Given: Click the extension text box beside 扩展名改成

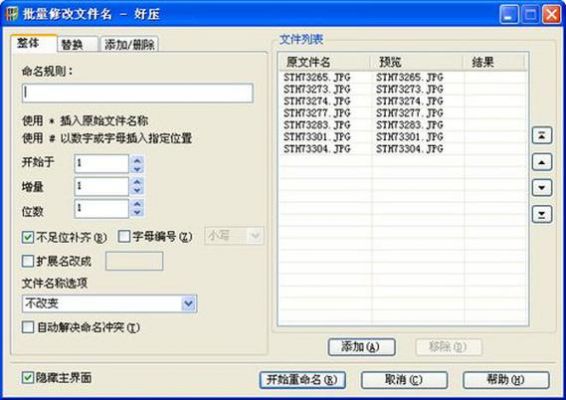Looking at the screenshot, I should (x=134, y=261).
